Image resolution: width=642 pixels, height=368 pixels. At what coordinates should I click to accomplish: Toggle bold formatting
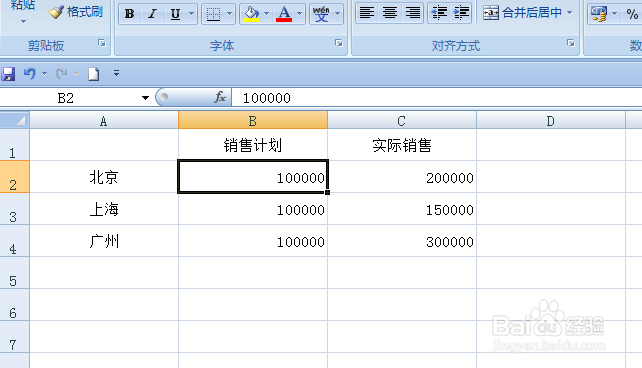coord(129,14)
